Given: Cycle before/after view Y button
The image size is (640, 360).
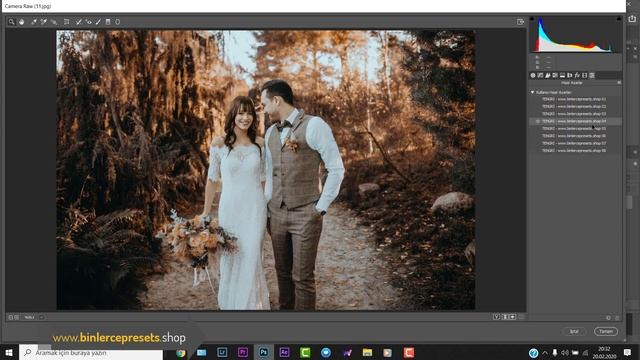Looking at the screenshot, I should pos(496,317).
